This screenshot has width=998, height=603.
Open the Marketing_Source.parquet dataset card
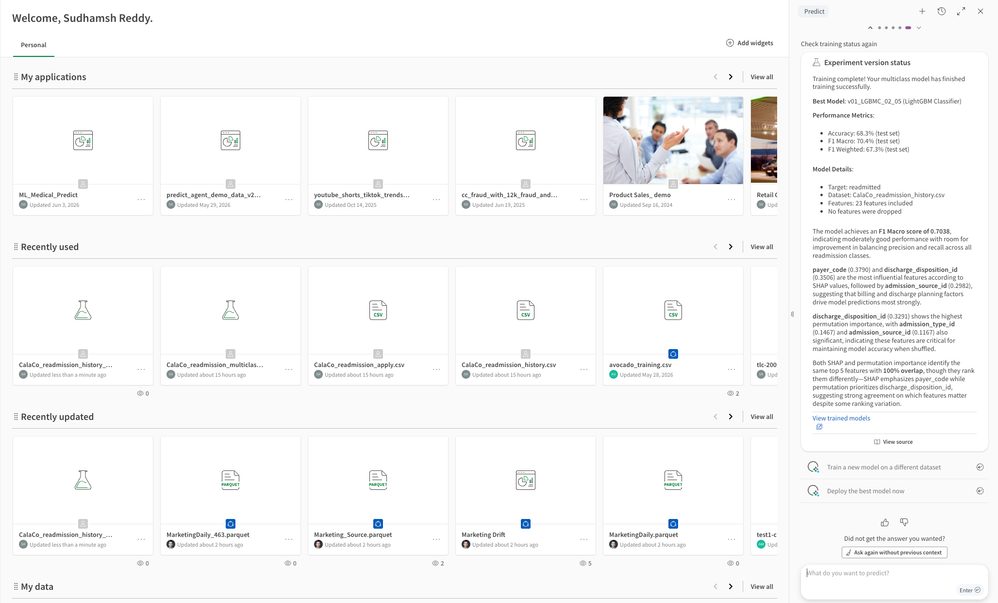click(378, 496)
